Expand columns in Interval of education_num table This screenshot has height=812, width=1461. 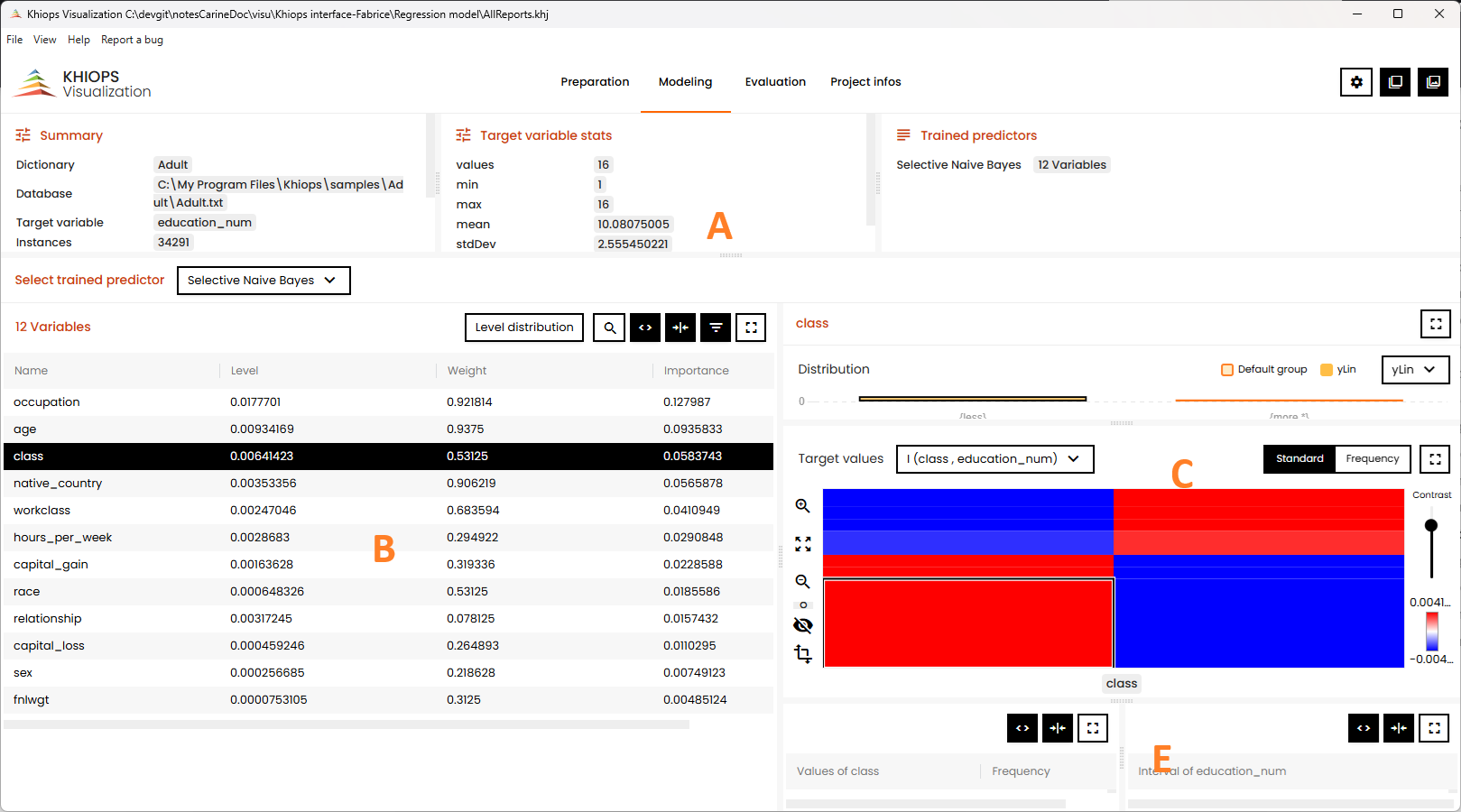1364,728
